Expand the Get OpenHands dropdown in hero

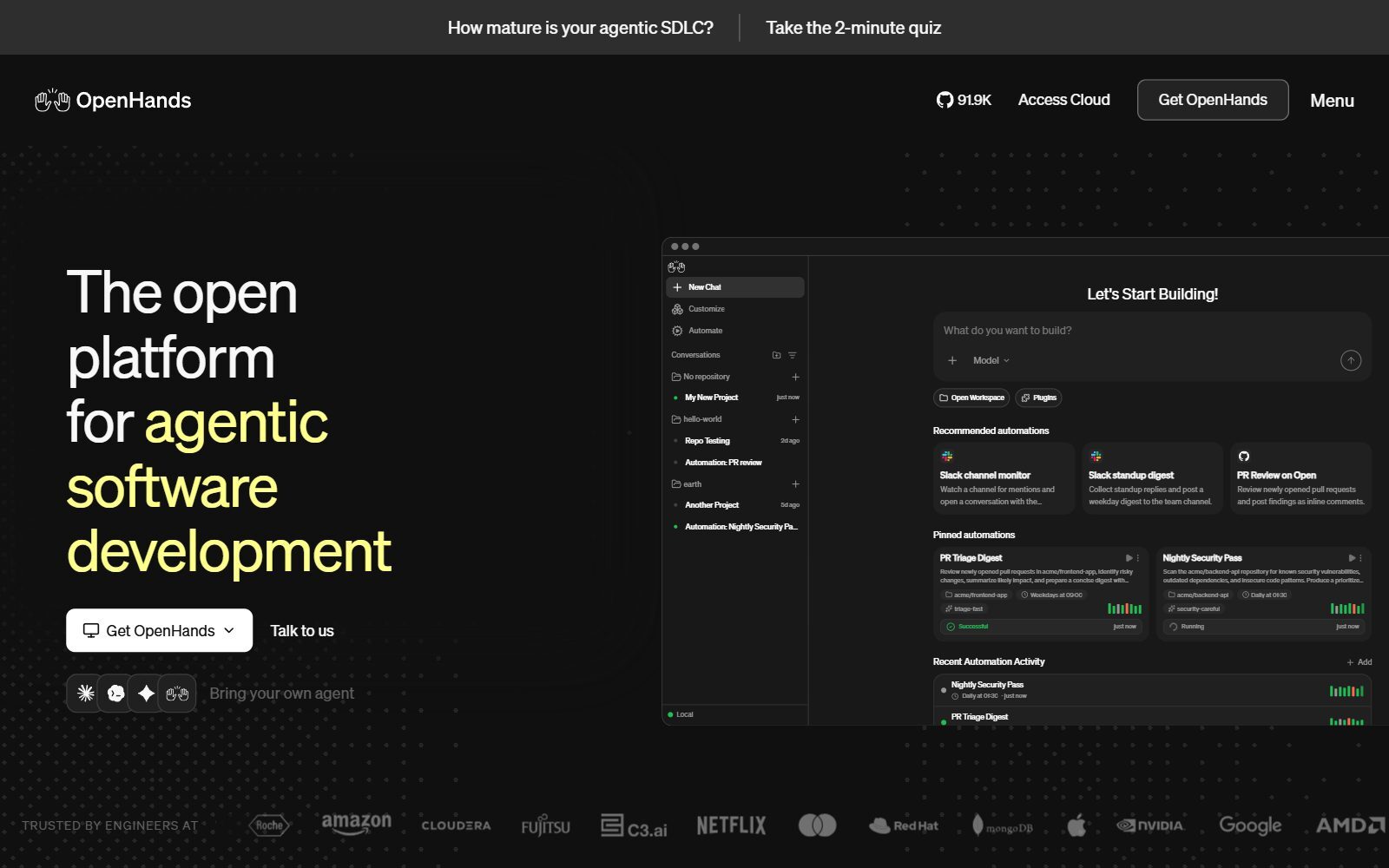click(160, 630)
